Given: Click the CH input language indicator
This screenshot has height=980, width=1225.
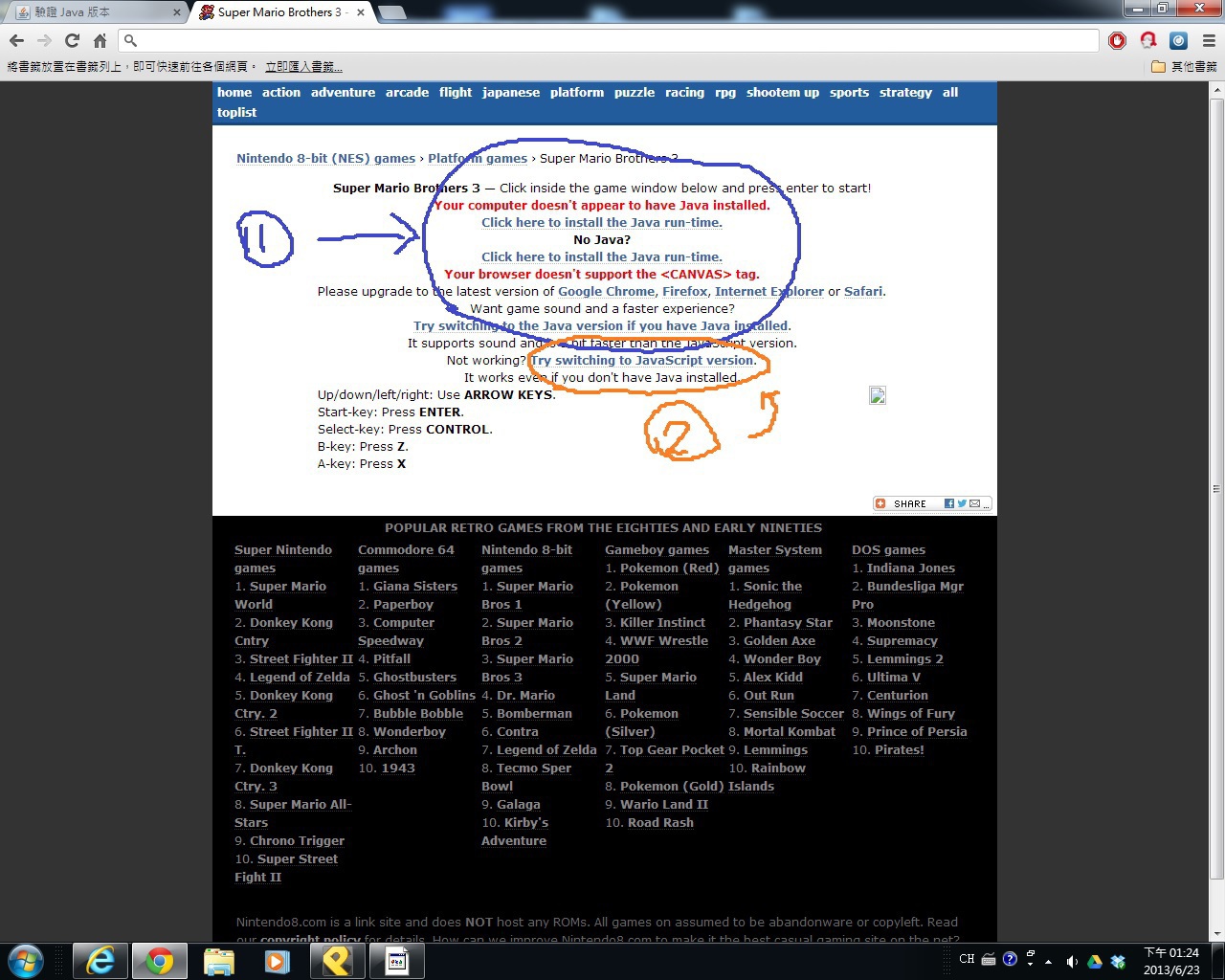Looking at the screenshot, I should pyautogui.click(x=967, y=958).
